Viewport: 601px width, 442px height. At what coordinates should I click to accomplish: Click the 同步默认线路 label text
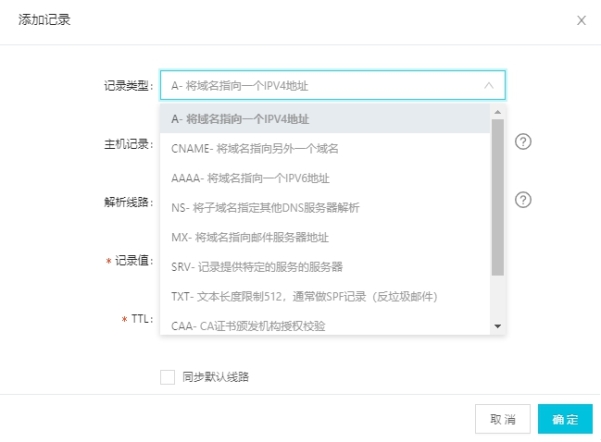coord(215,377)
